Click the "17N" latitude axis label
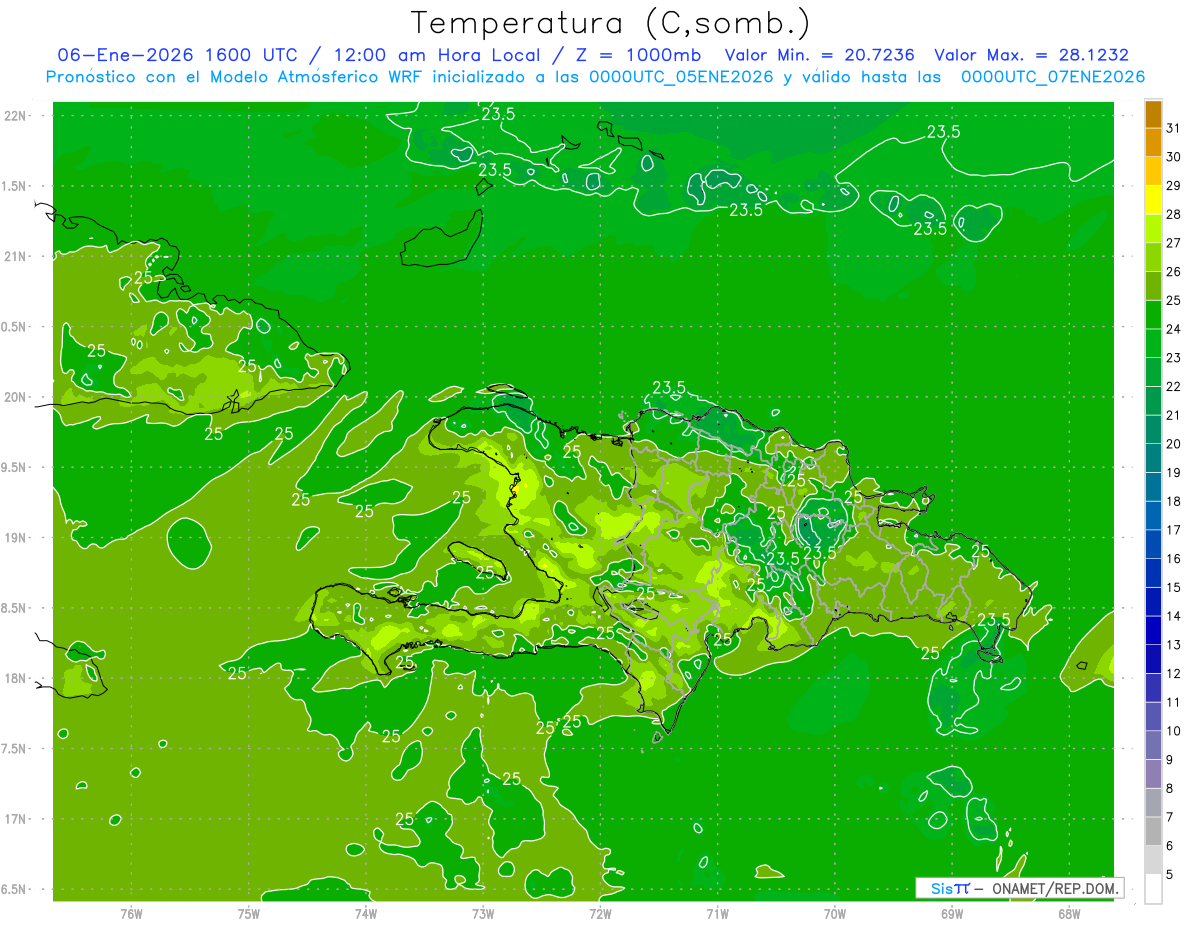The image size is (1200, 927). click(x=17, y=819)
